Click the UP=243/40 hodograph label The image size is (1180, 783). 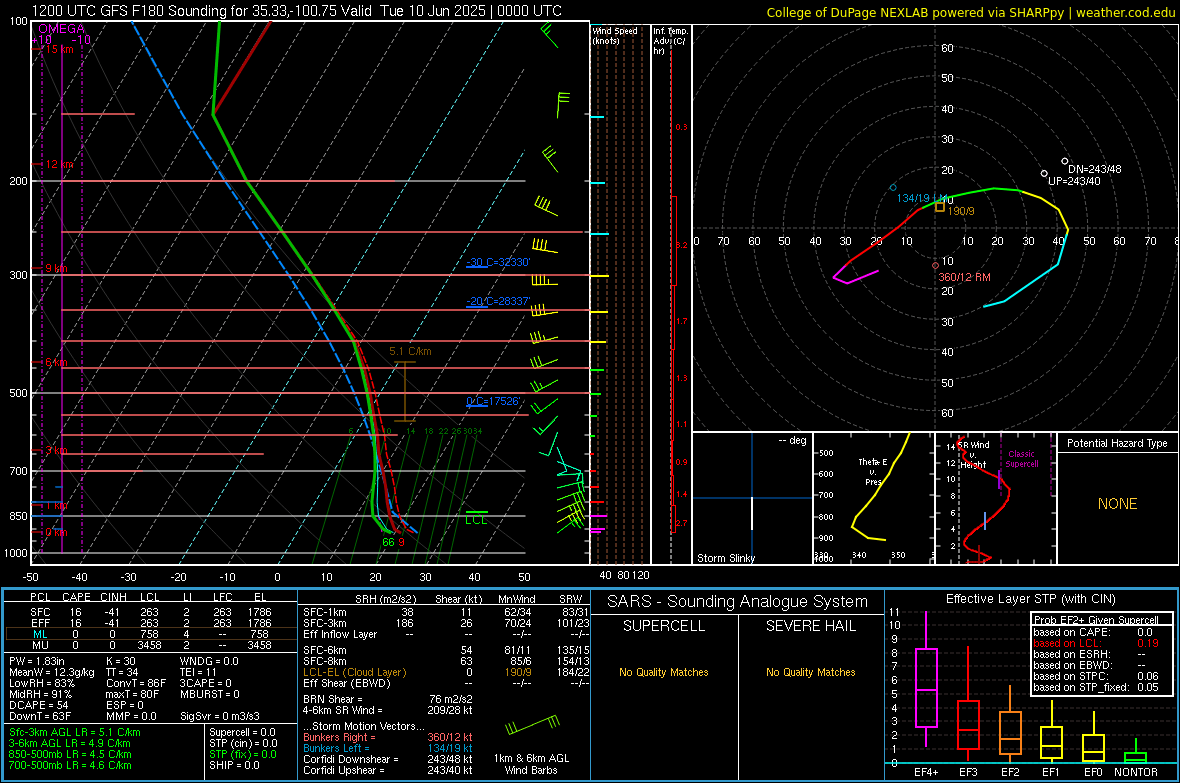click(x=1074, y=181)
